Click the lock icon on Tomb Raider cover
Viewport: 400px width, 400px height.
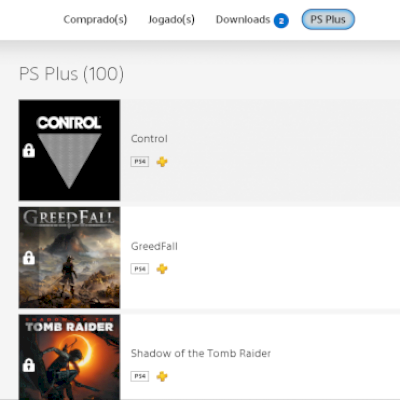pos(29,365)
